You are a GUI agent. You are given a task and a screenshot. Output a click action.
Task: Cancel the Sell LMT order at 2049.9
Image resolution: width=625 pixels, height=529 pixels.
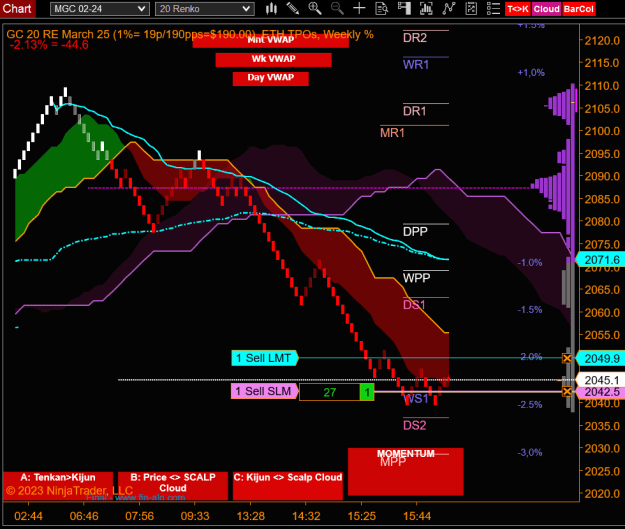(x=567, y=358)
